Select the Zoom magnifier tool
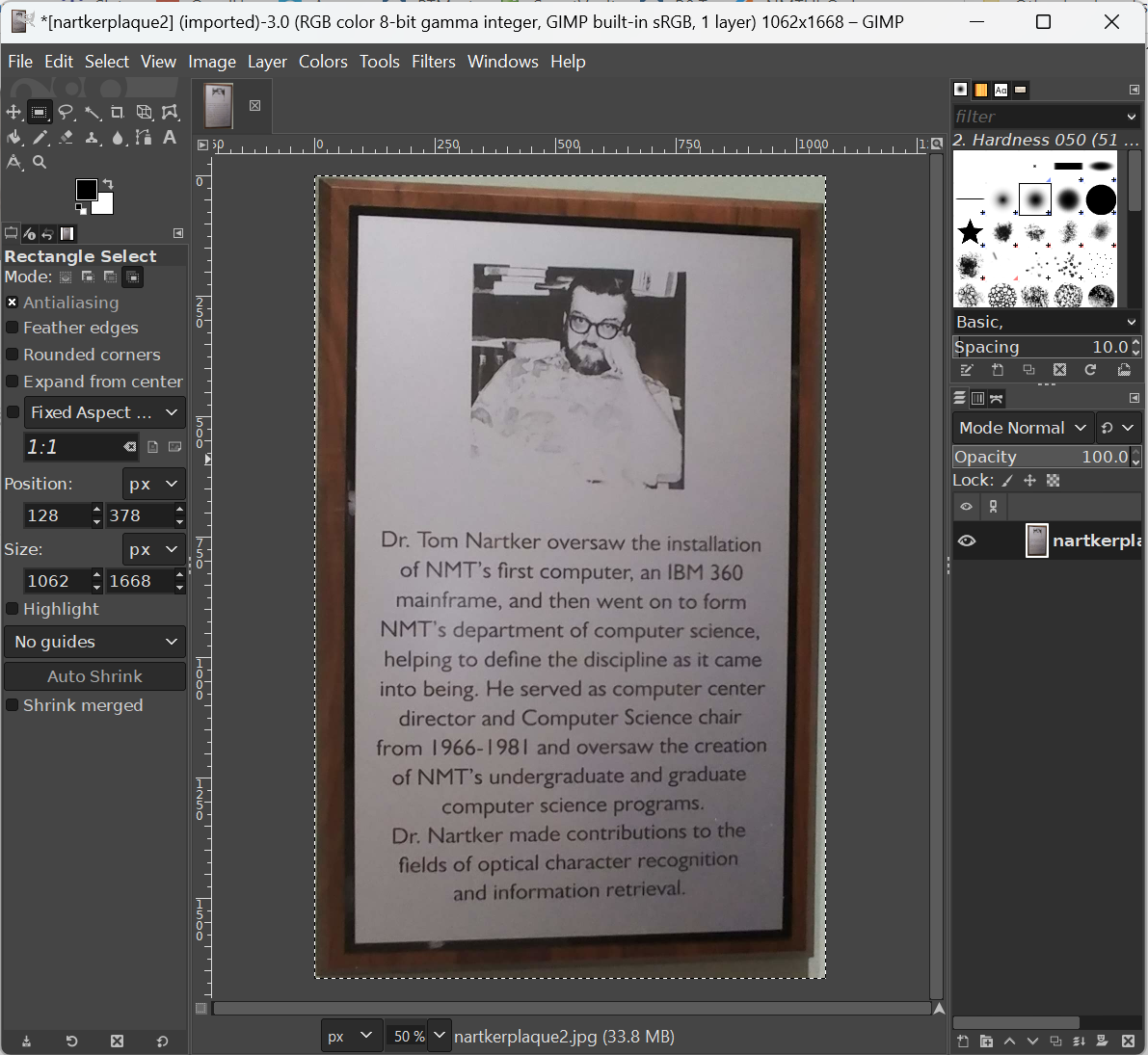This screenshot has height=1055, width=1148. point(40,163)
